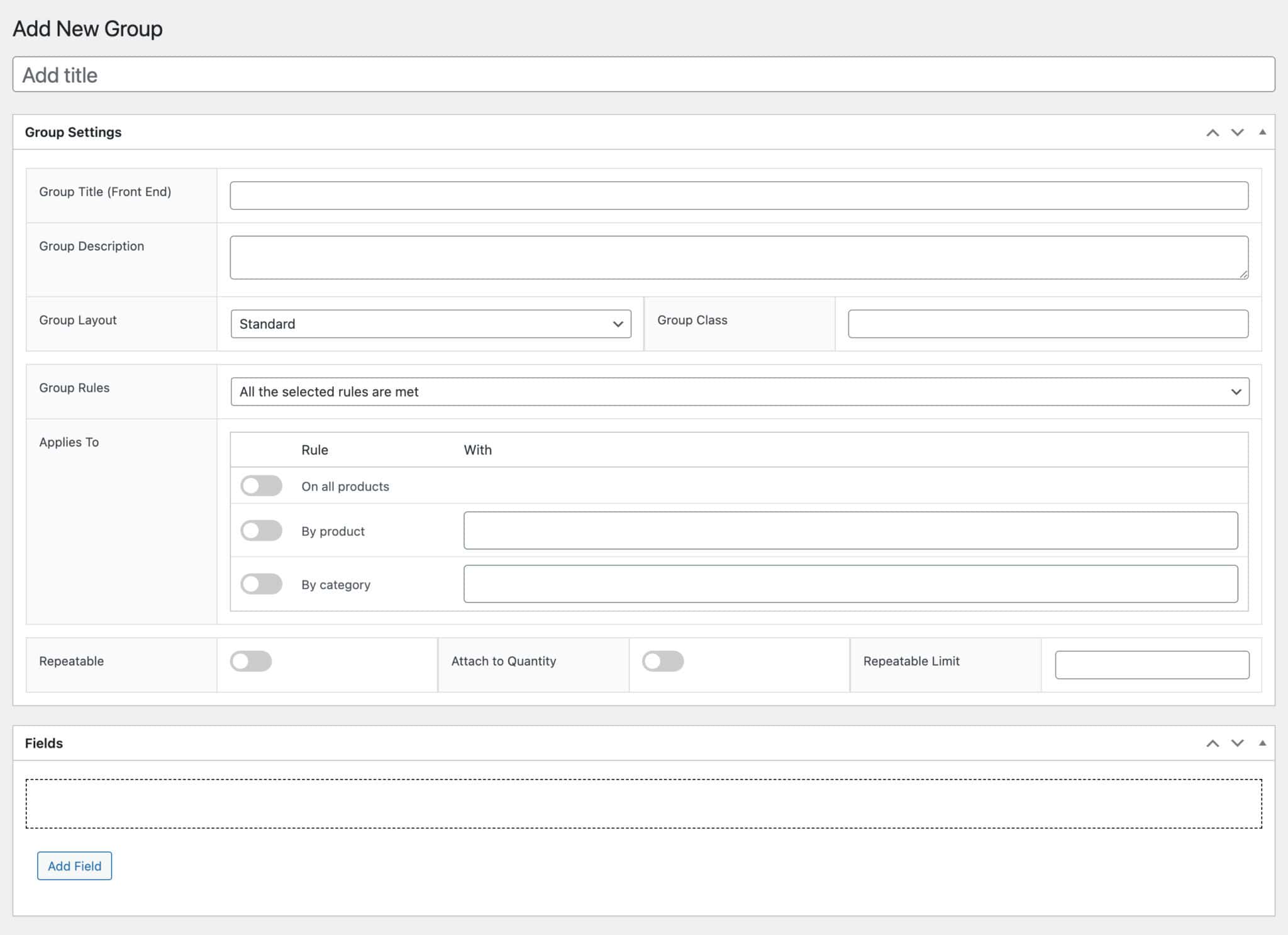
Task: Enable the By category toggle
Action: point(261,584)
